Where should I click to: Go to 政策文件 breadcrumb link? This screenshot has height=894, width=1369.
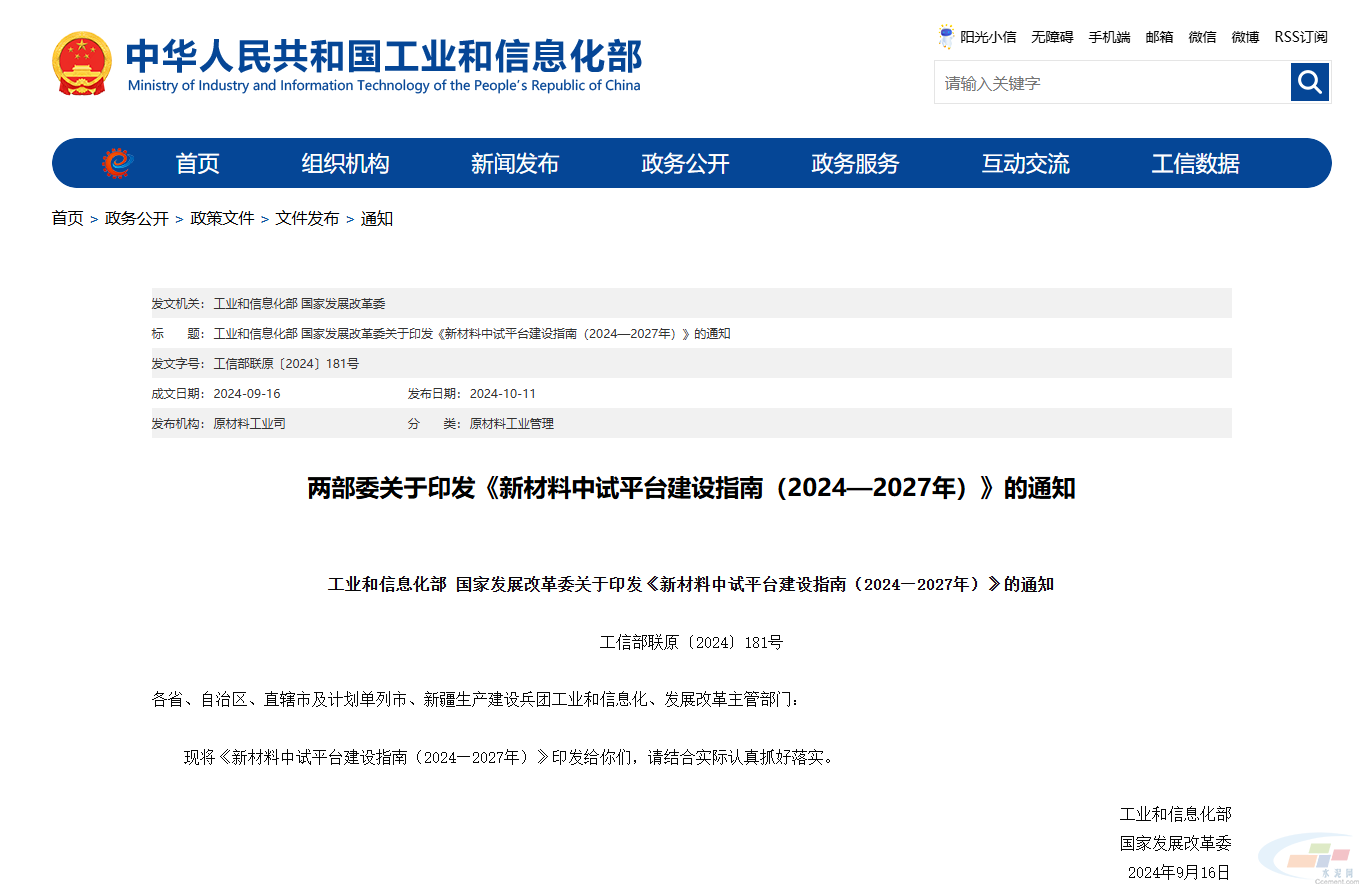tap(222, 218)
